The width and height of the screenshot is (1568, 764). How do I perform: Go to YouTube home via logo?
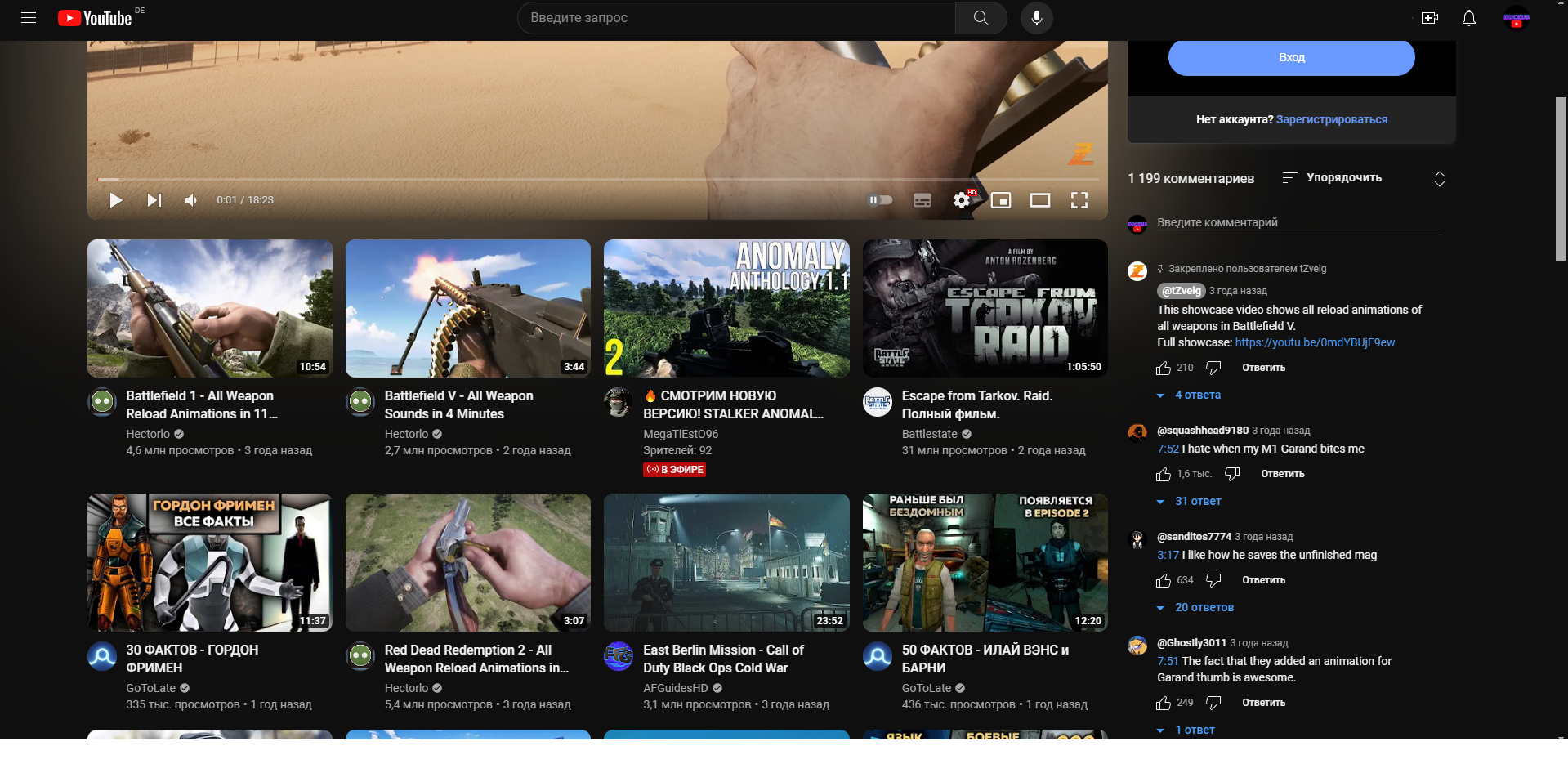pos(95,18)
